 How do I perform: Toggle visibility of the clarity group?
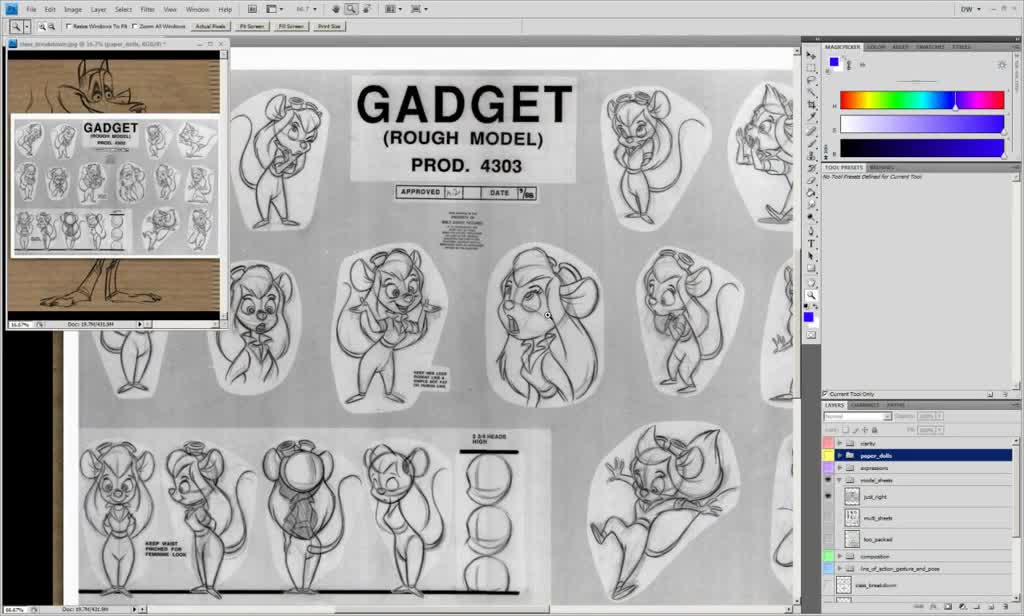tap(828, 443)
